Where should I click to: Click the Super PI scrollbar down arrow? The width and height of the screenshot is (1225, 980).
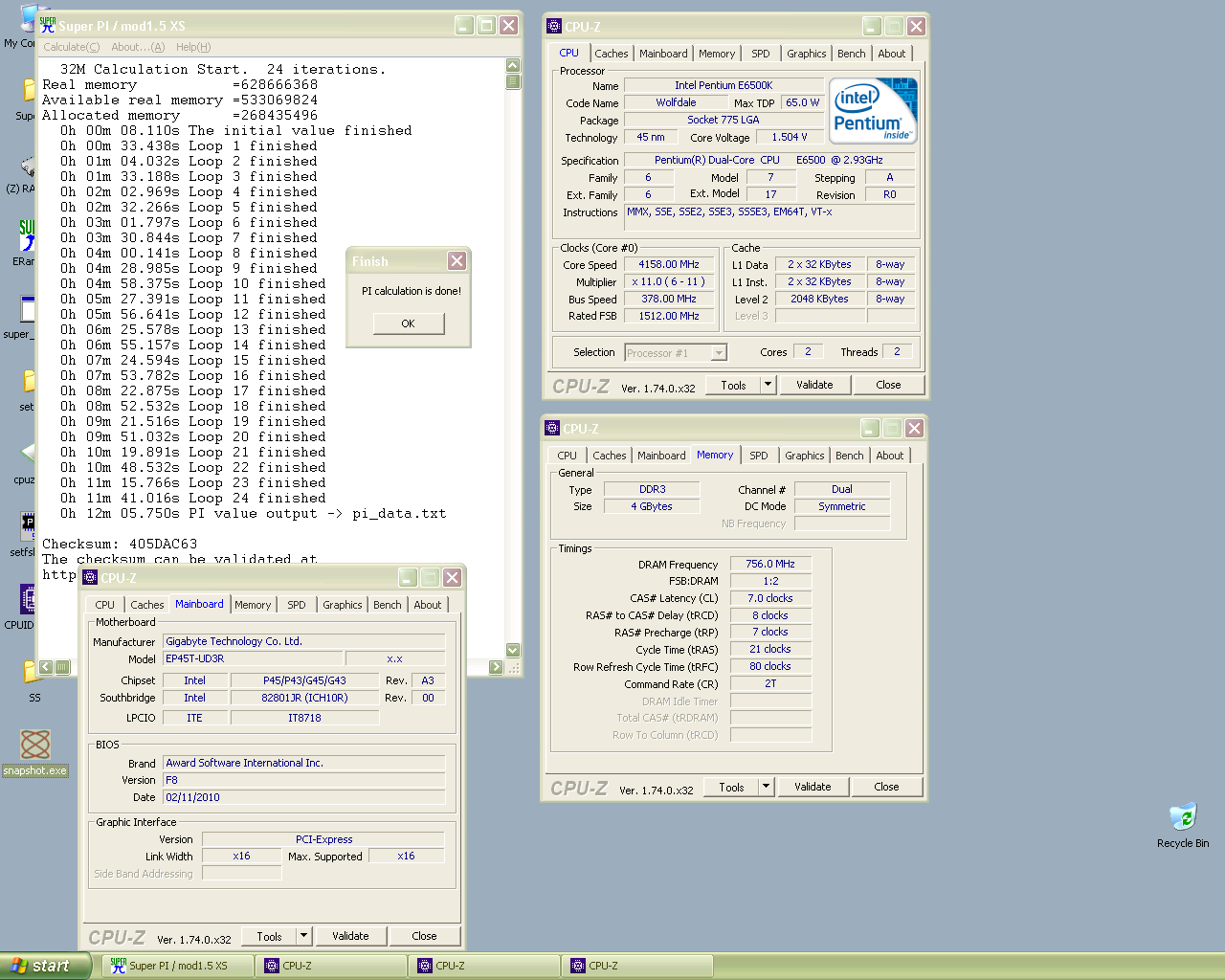click(x=513, y=650)
